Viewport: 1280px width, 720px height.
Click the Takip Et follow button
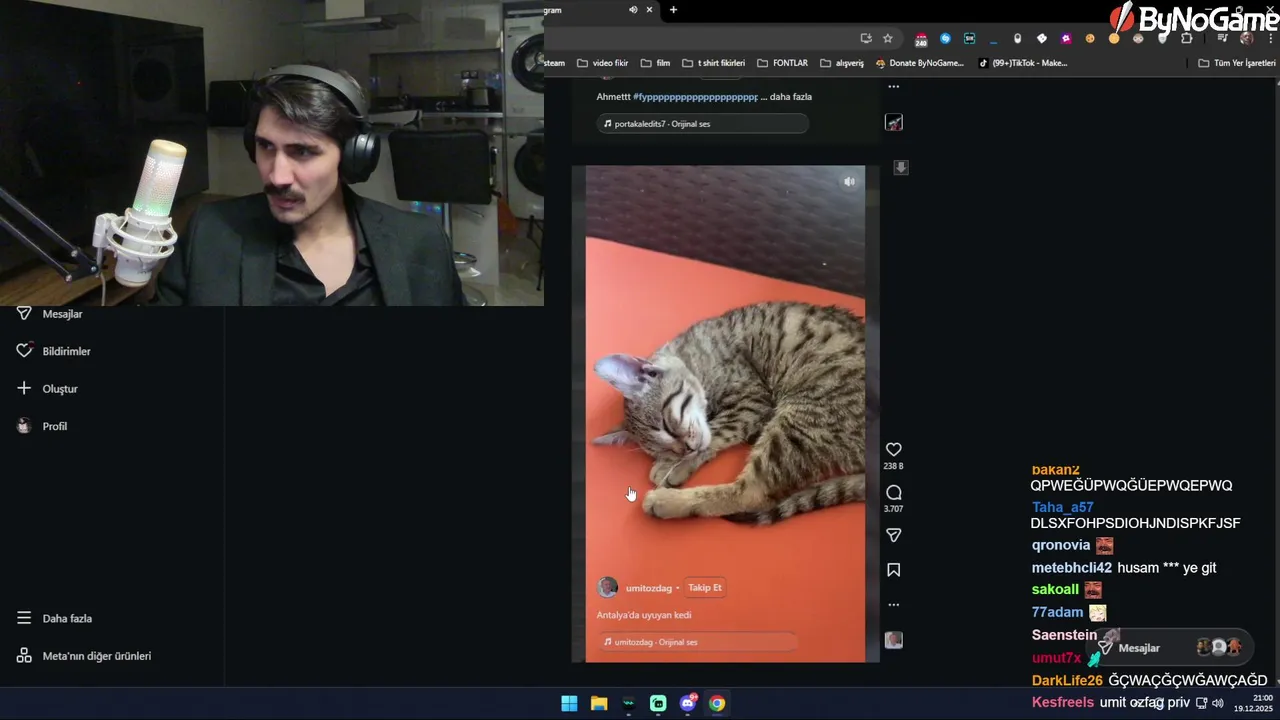click(705, 588)
